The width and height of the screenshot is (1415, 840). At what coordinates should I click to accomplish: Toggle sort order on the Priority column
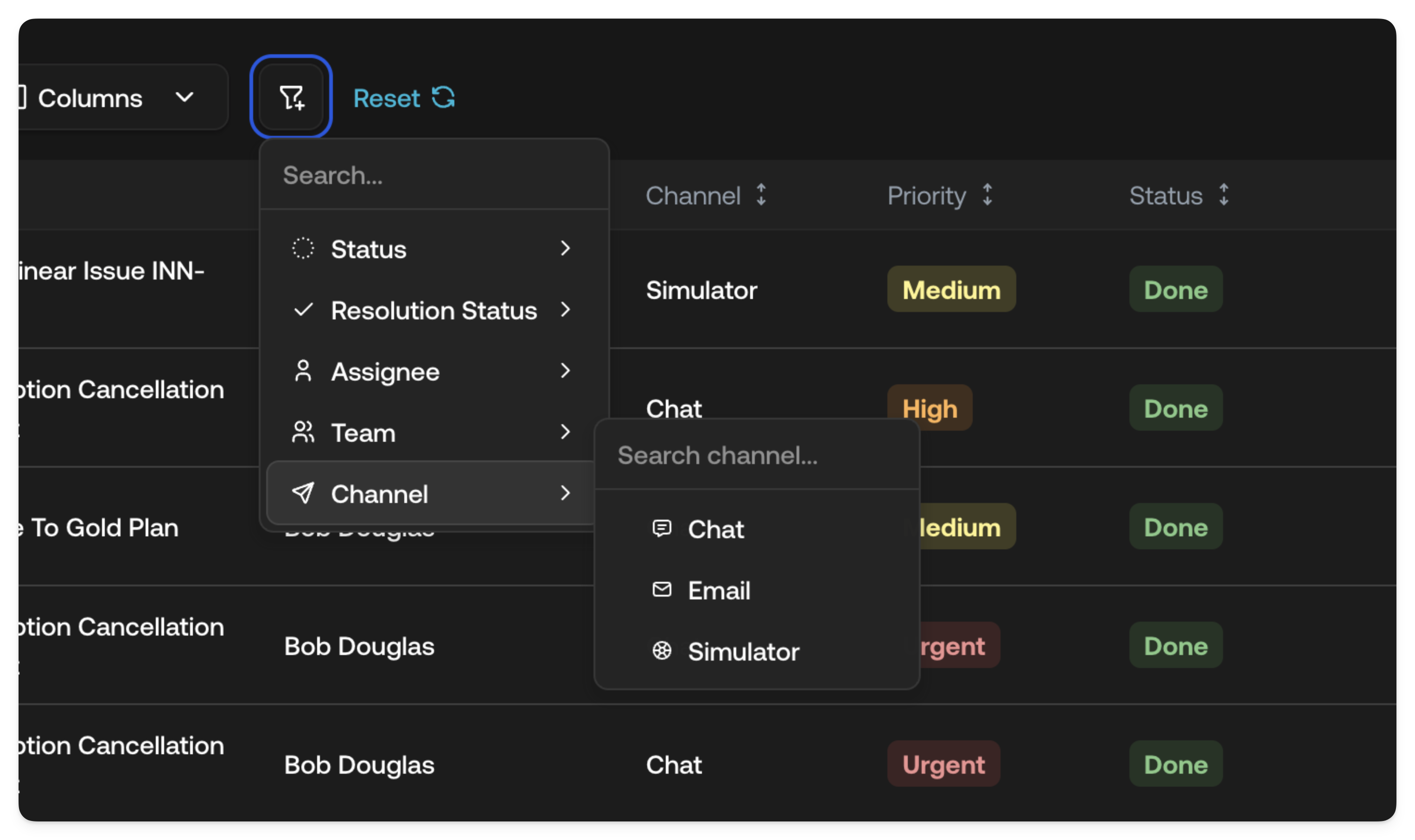[x=988, y=195]
